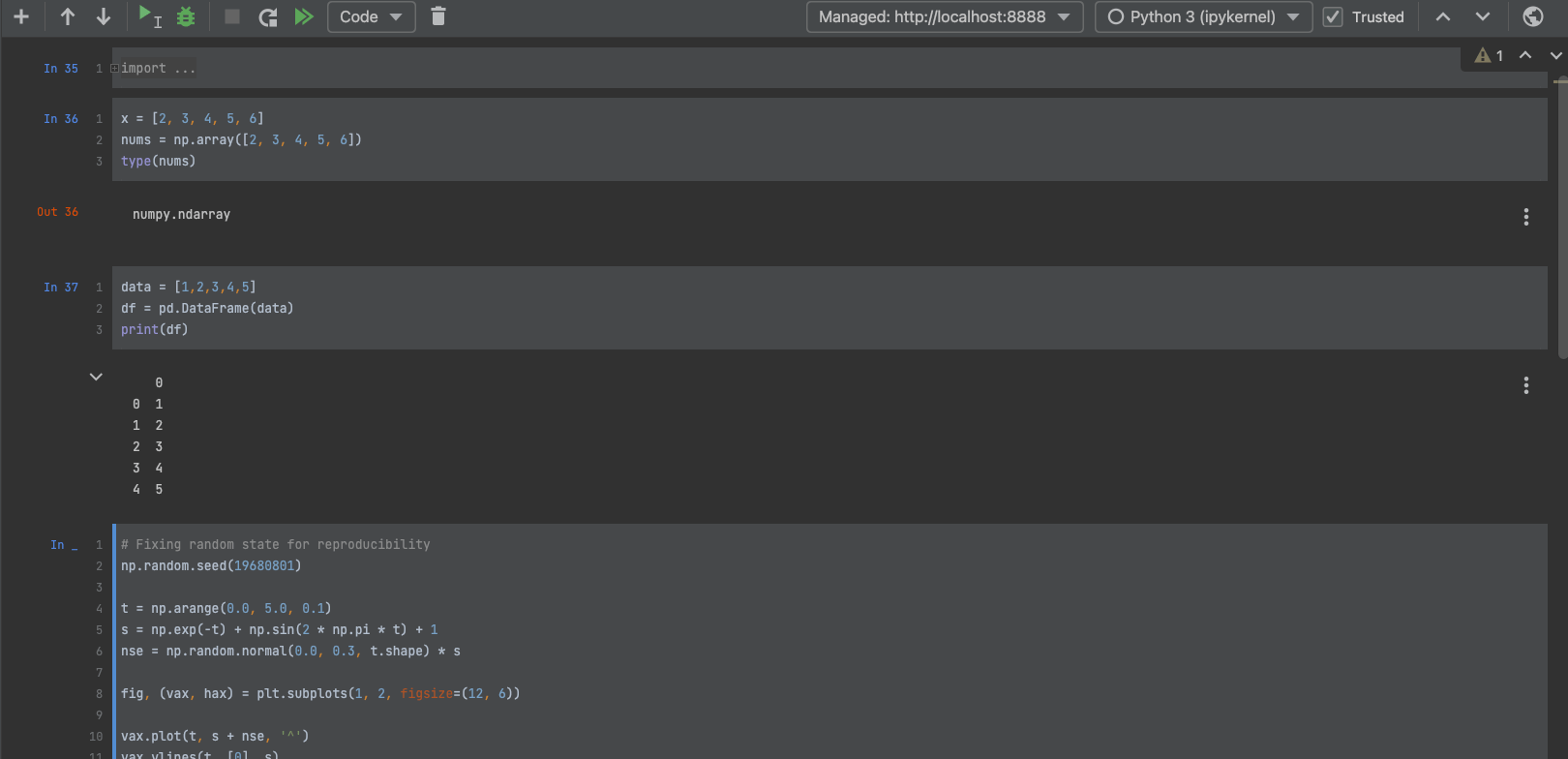Restart the kernel
This screenshot has width=1568, height=759.
pos(268,16)
